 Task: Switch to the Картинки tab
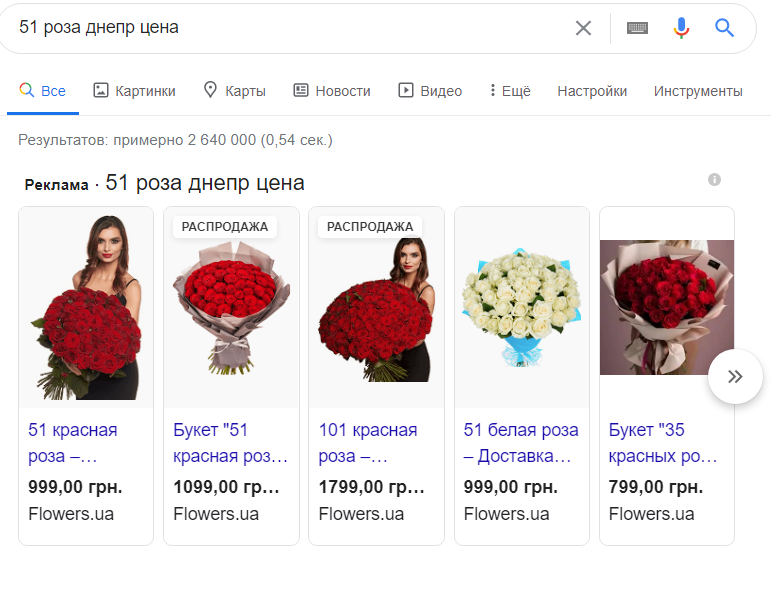(x=134, y=91)
